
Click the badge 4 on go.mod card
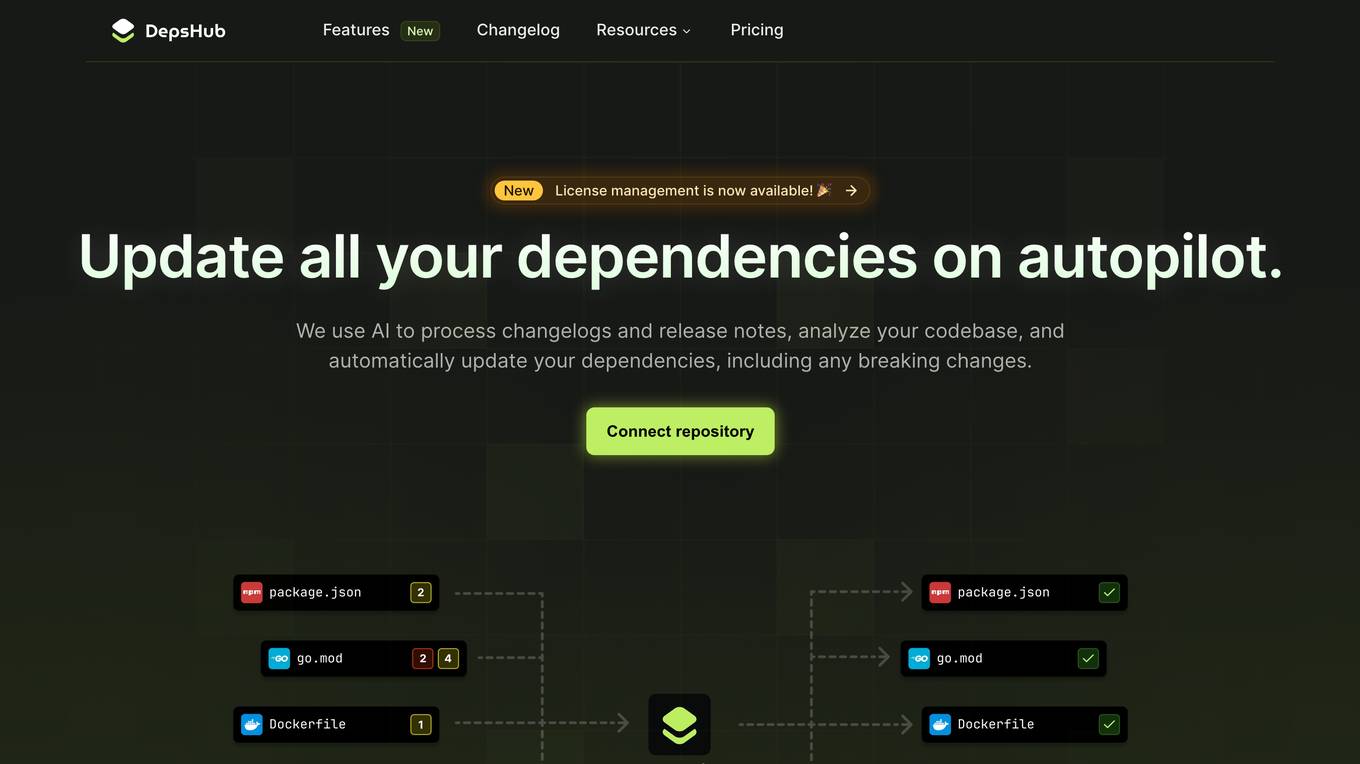coord(448,658)
